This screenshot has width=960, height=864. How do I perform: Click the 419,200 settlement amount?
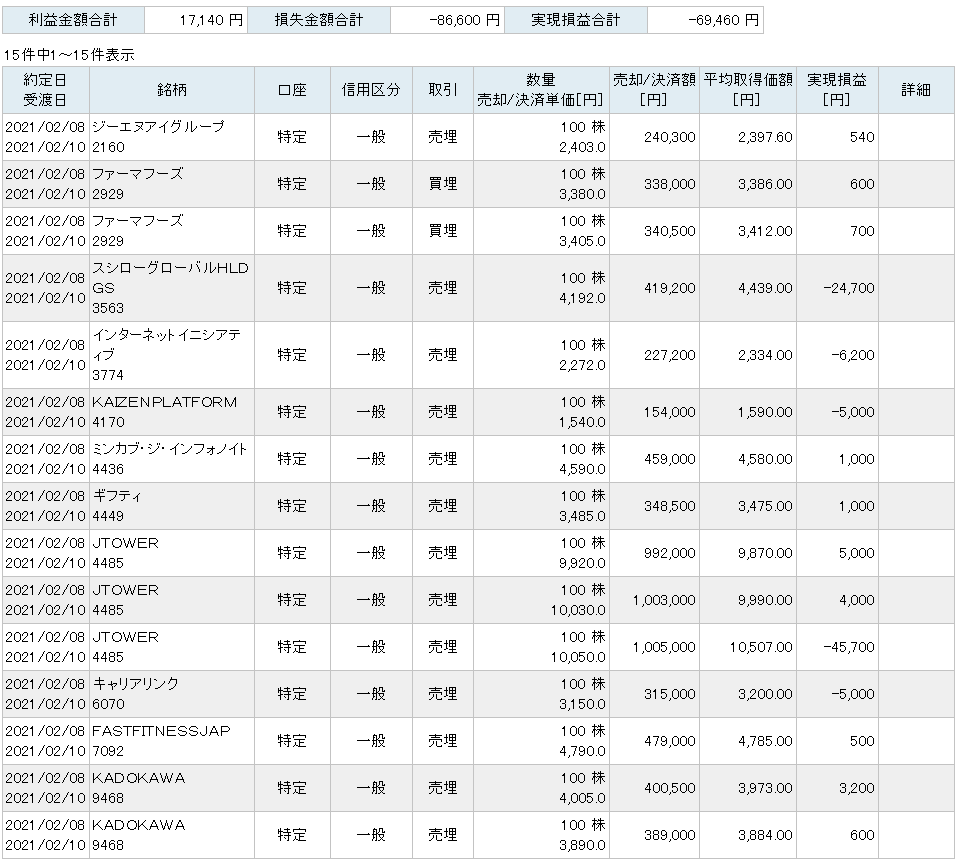(x=669, y=288)
